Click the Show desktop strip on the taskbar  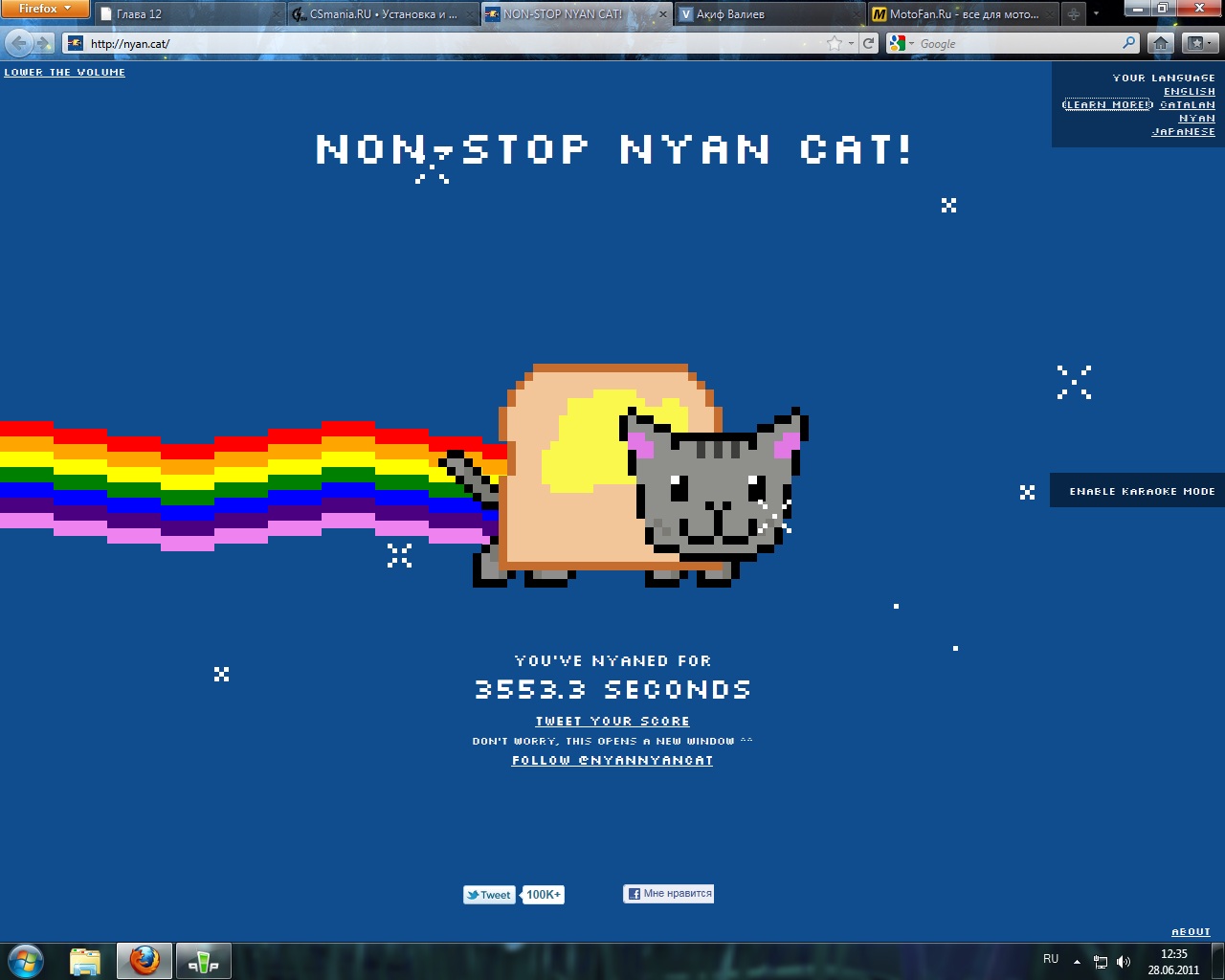(1218, 962)
